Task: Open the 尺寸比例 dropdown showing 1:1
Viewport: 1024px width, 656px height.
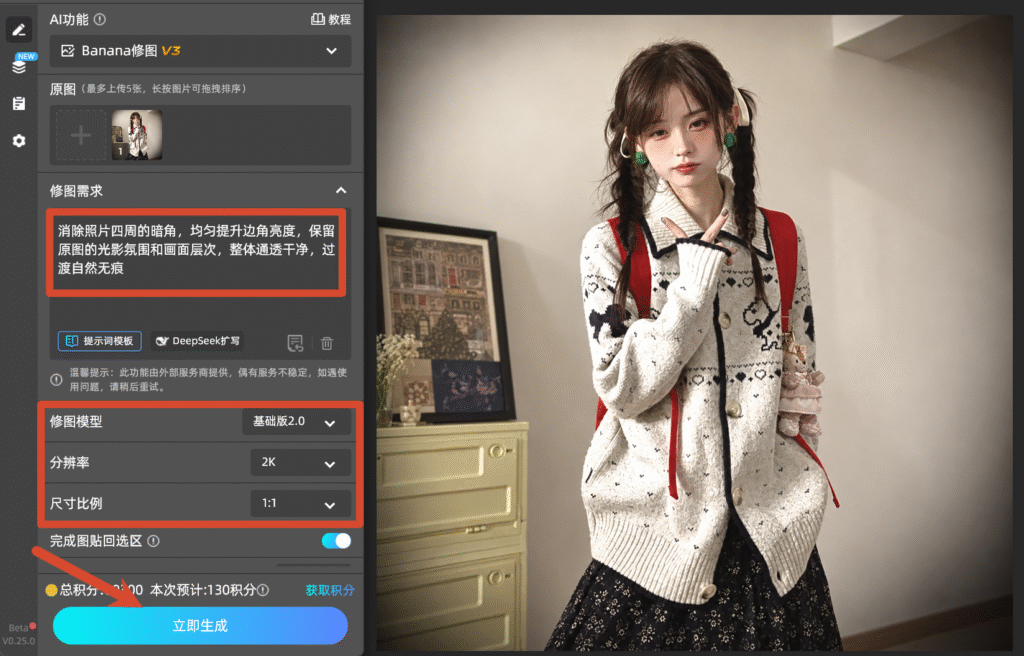Action: click(x=300, y=504)
